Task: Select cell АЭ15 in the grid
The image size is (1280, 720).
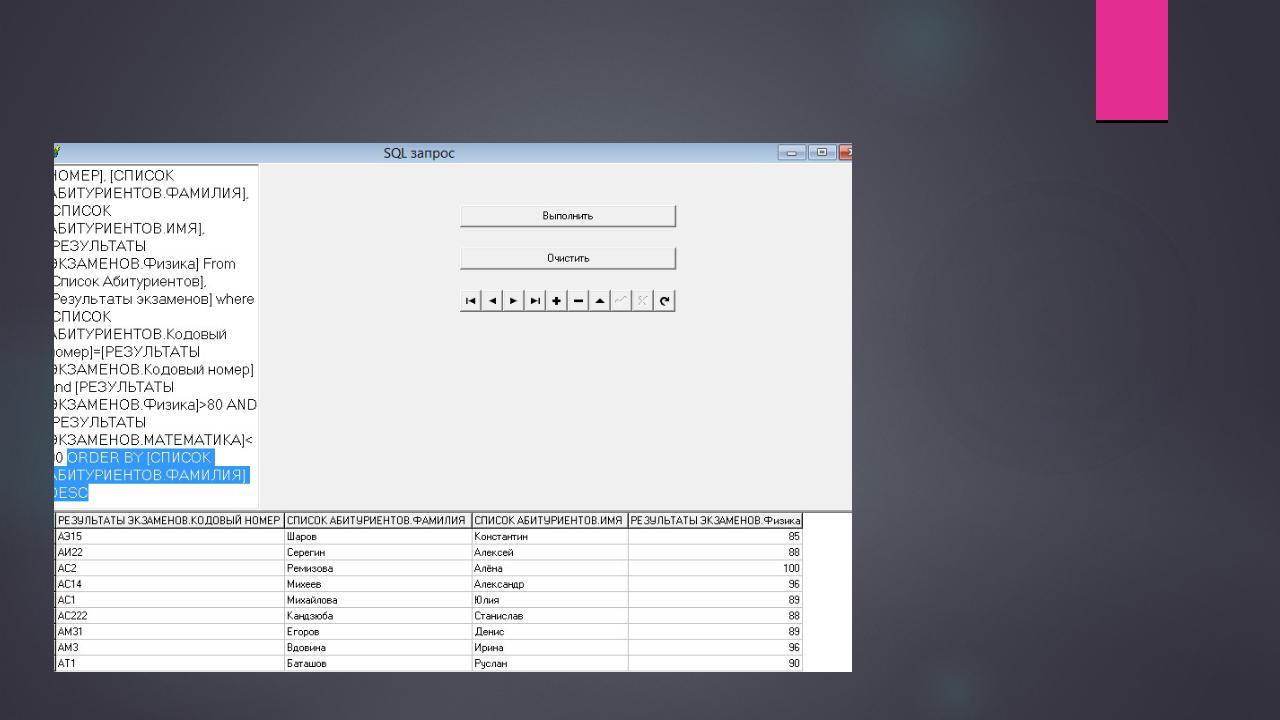Action: pyautogui.click(x=169, y=536)
